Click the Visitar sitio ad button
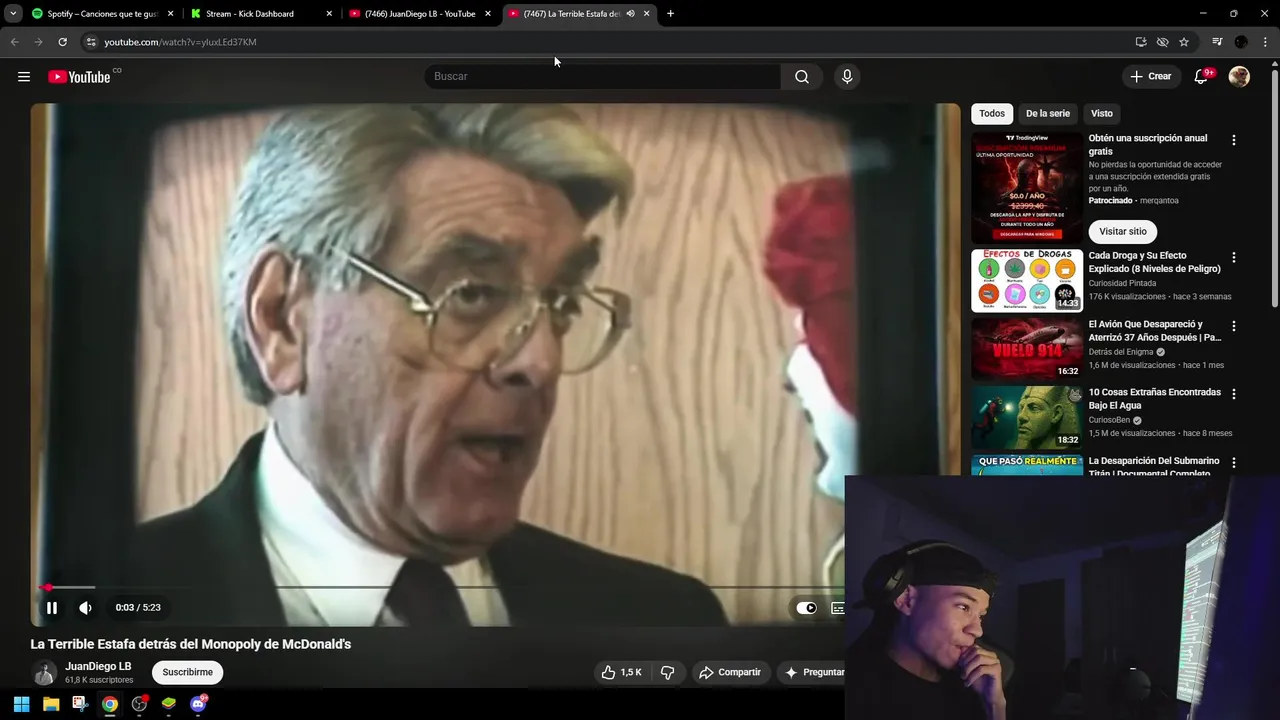Viewport: 1280px width, 720px height. tap(1123, 231)
